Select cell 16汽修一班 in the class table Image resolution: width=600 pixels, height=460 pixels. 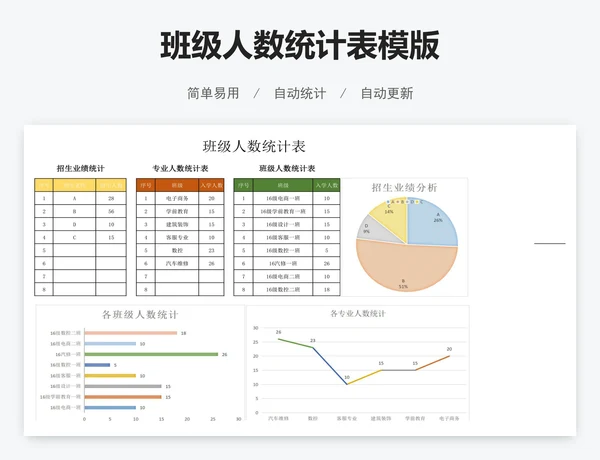(283, 263)
